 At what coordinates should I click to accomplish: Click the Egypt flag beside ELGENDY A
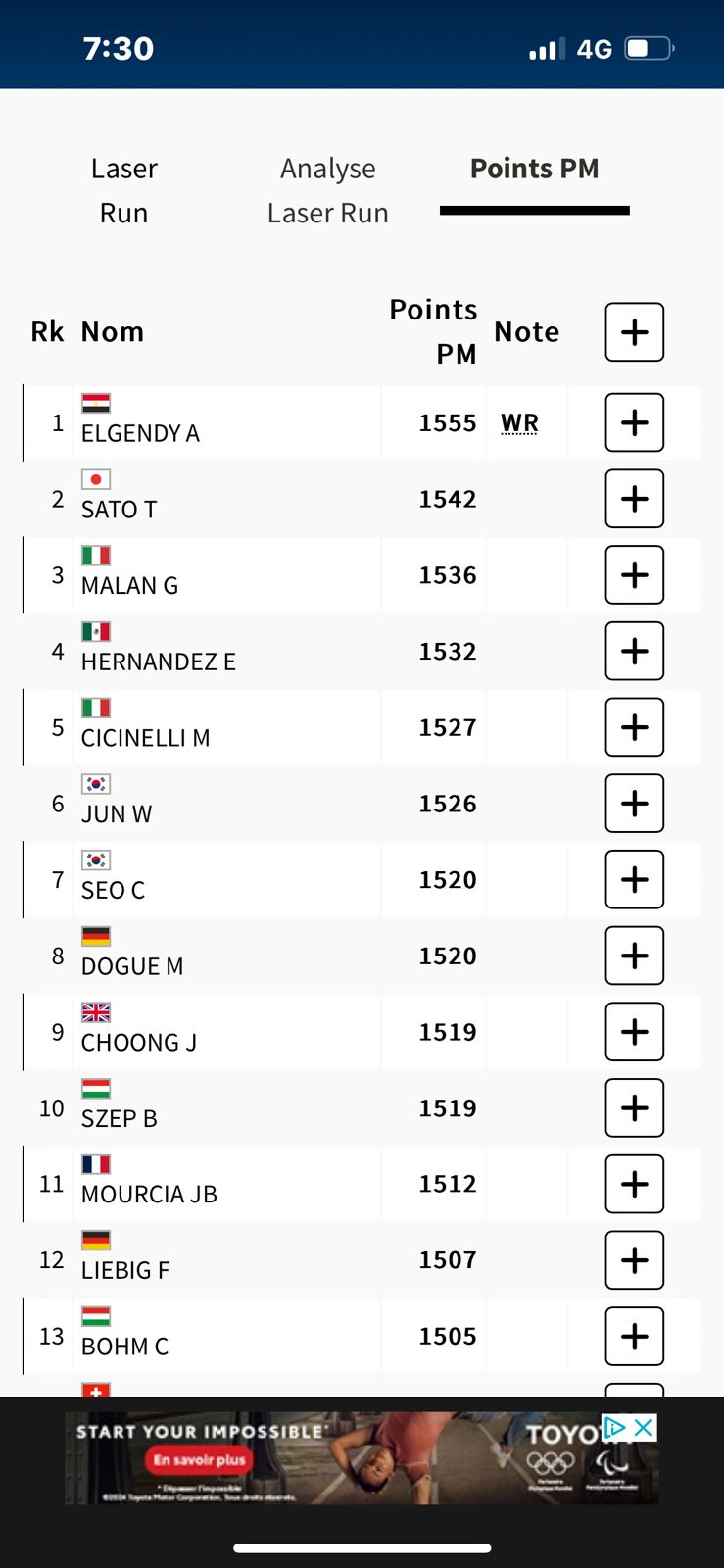pyautogui.click(x=96, y=403)
